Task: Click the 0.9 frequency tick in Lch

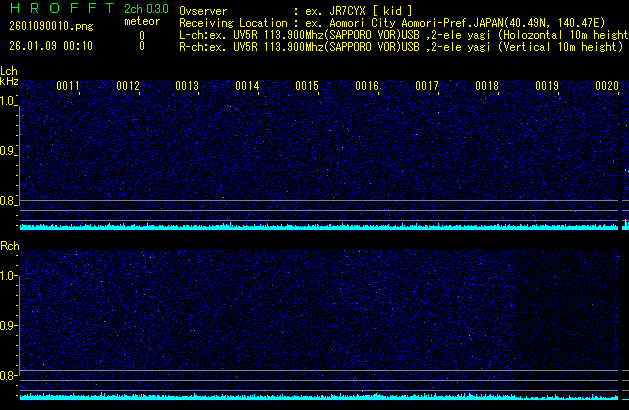Action: click(9, 151)
